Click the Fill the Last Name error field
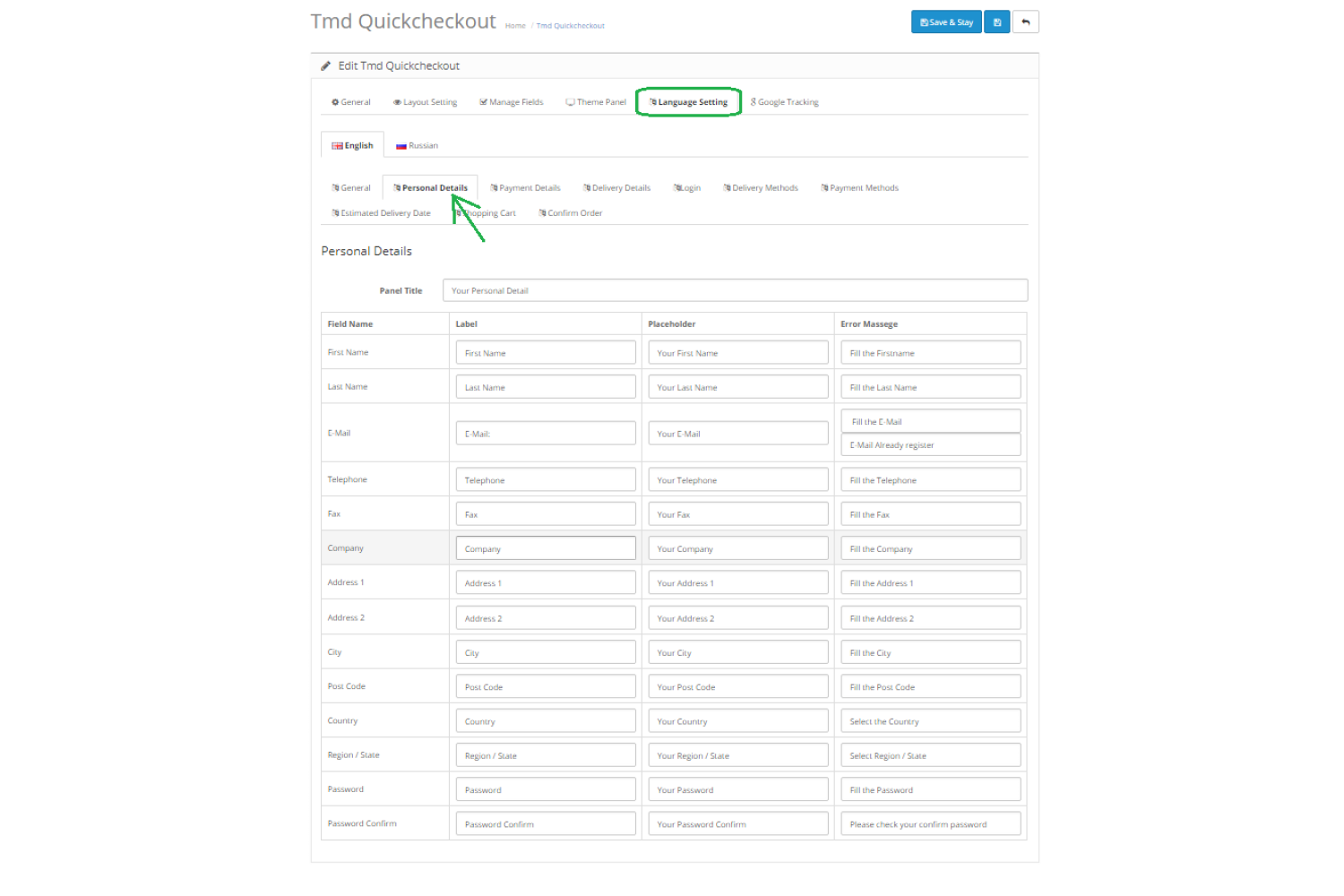Screen dimensions: 1344x896 (931, 387)
